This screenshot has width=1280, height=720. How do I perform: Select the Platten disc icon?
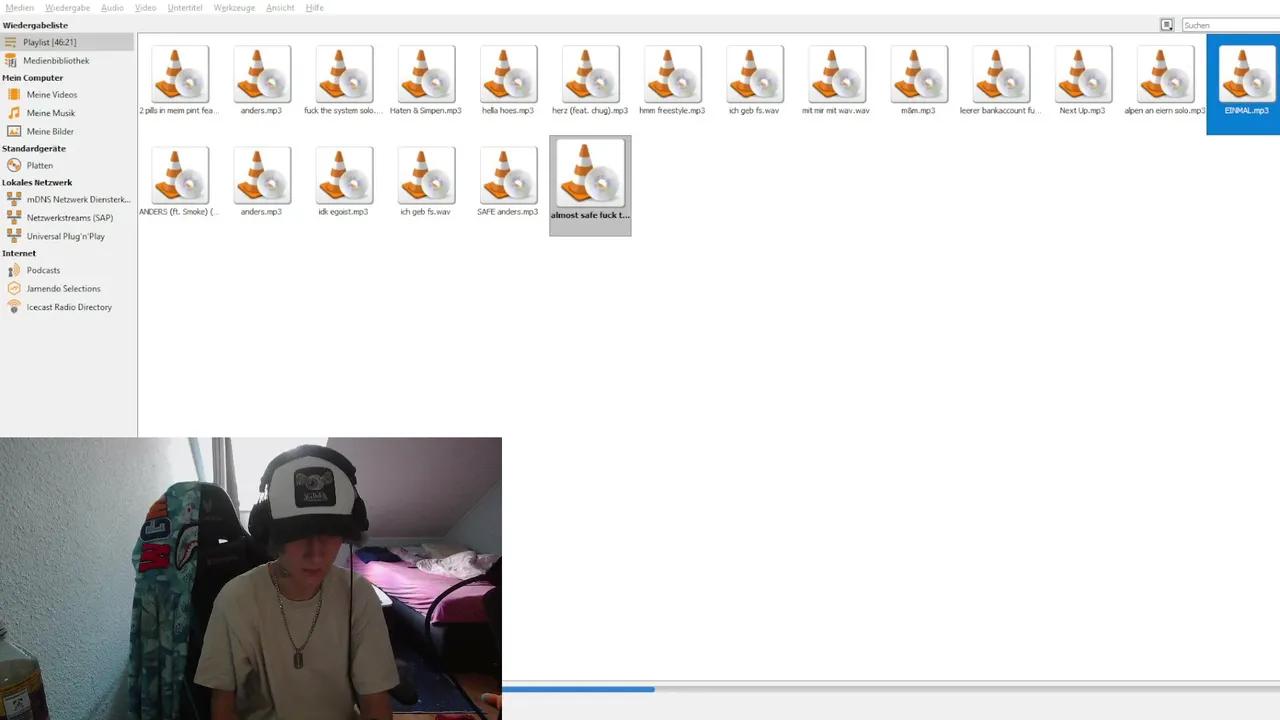tap(14, 165)
